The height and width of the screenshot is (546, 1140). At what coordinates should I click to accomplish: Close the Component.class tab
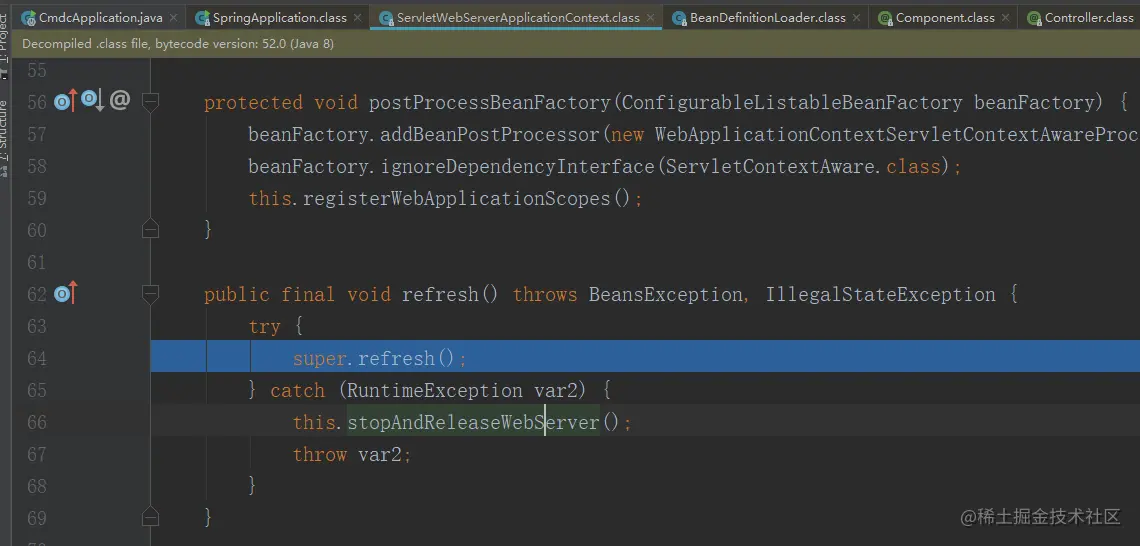pos(1005,18)
